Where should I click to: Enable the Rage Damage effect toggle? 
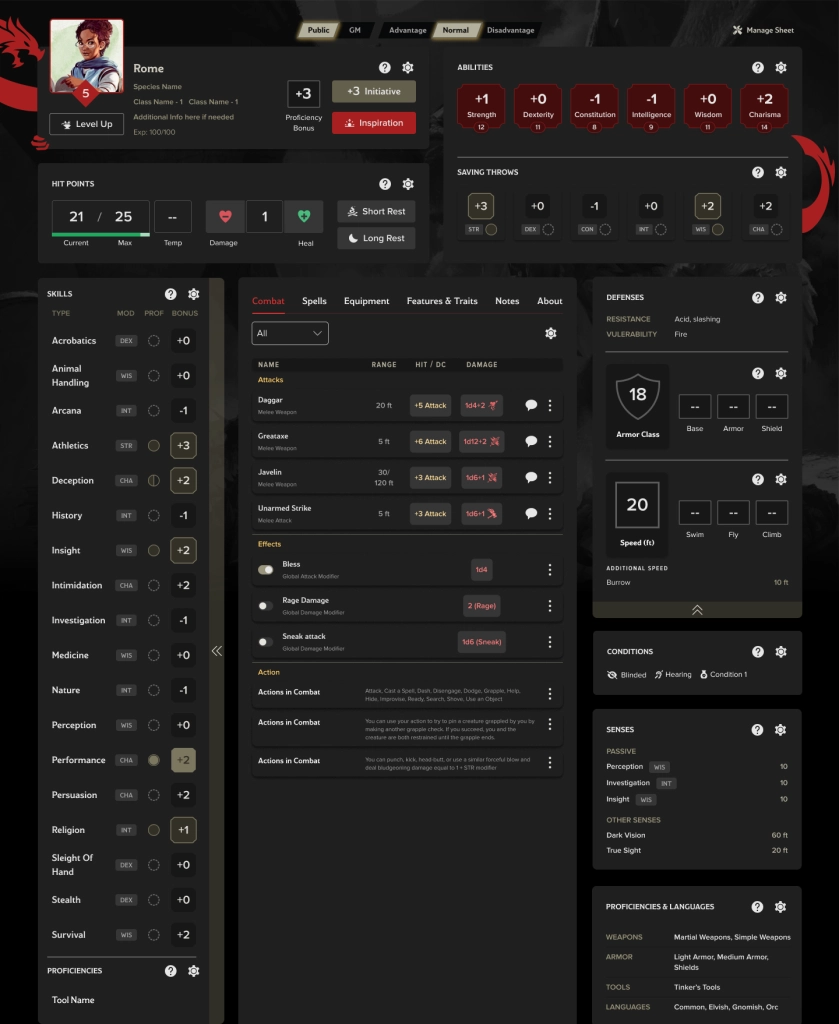pos(266,605)
